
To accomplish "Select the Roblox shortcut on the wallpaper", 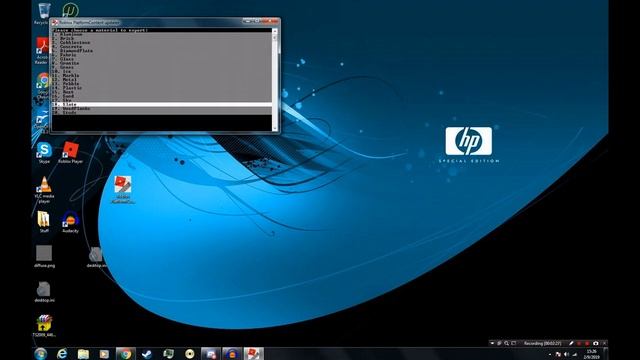I will [122, 189].
